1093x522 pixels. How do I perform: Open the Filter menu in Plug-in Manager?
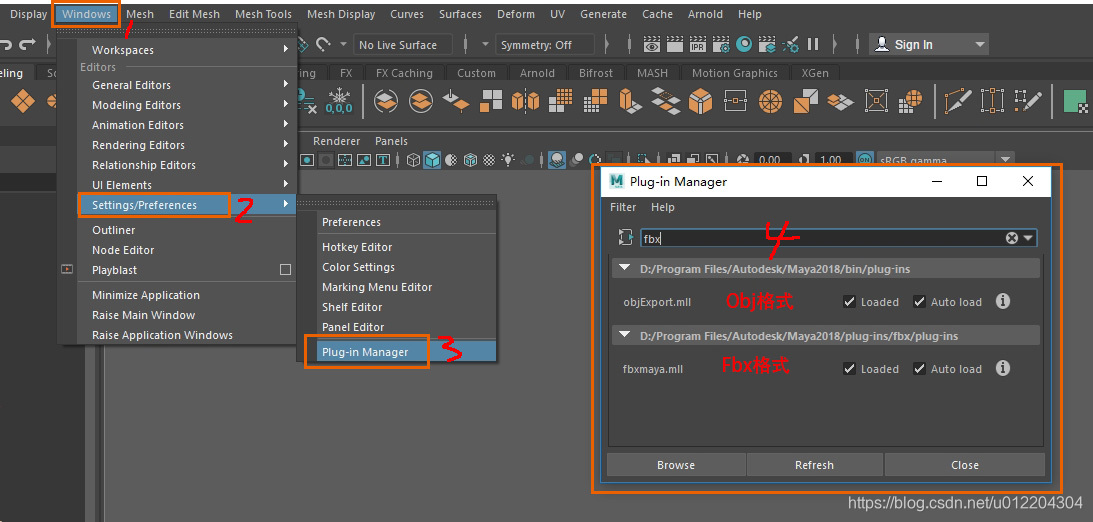(622, 207)
